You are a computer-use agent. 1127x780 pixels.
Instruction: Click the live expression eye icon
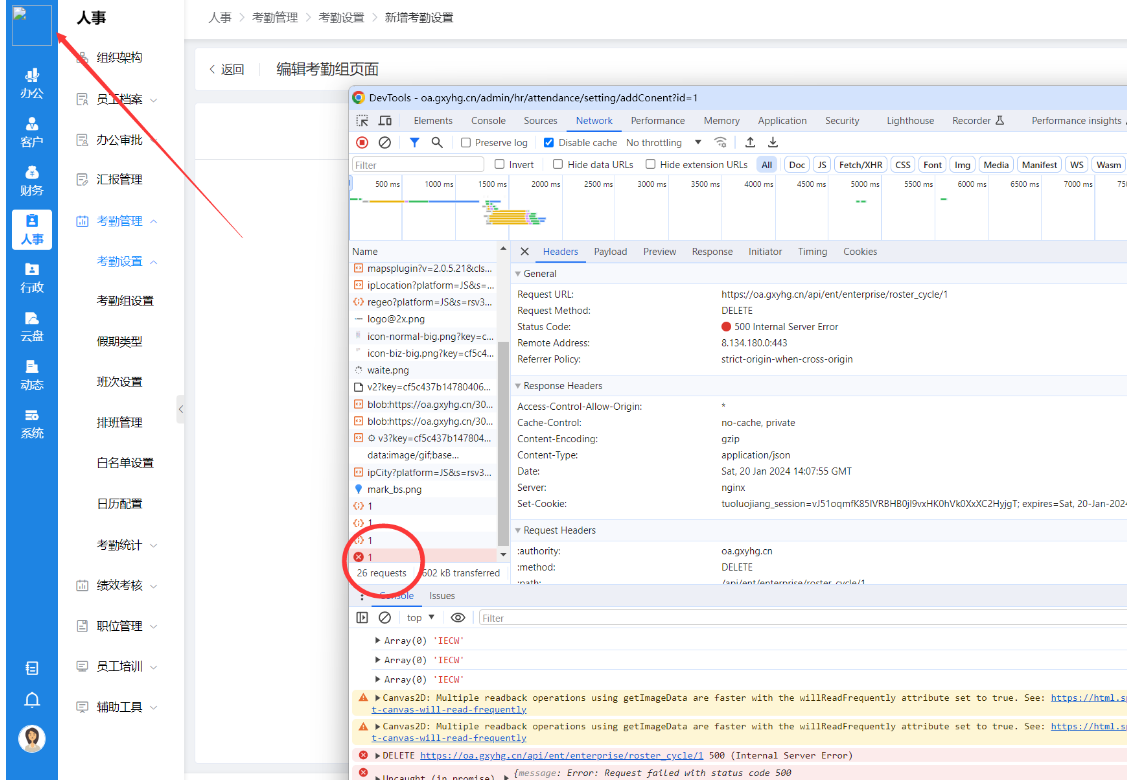tap(458, 618)
